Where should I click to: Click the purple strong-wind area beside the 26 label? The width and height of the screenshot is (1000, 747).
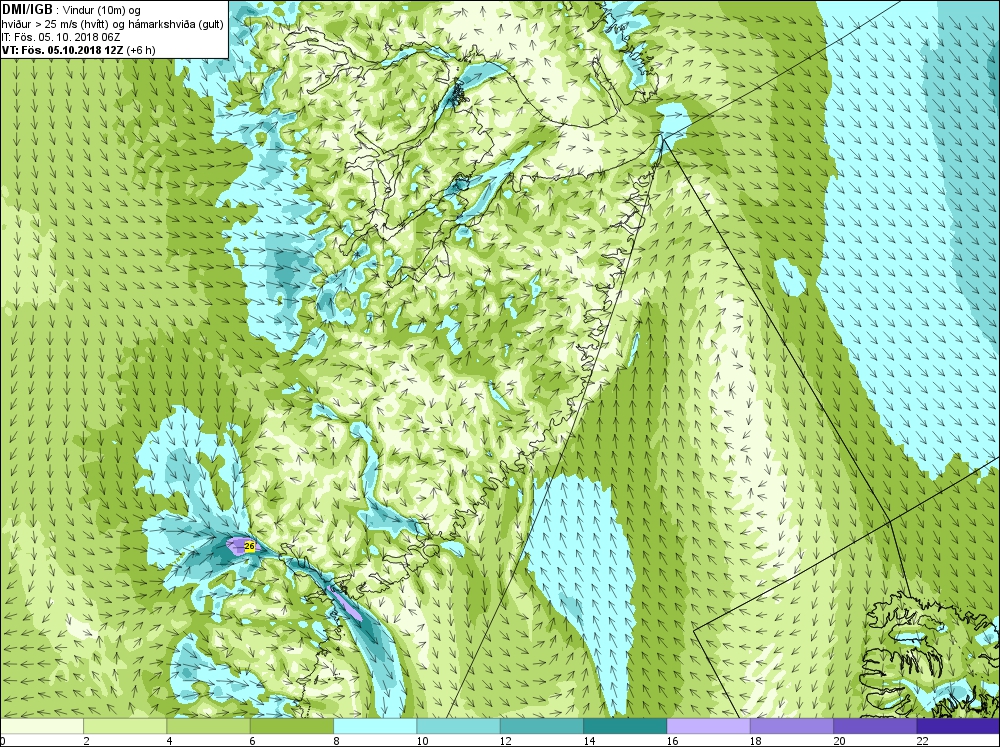(237, 546)
